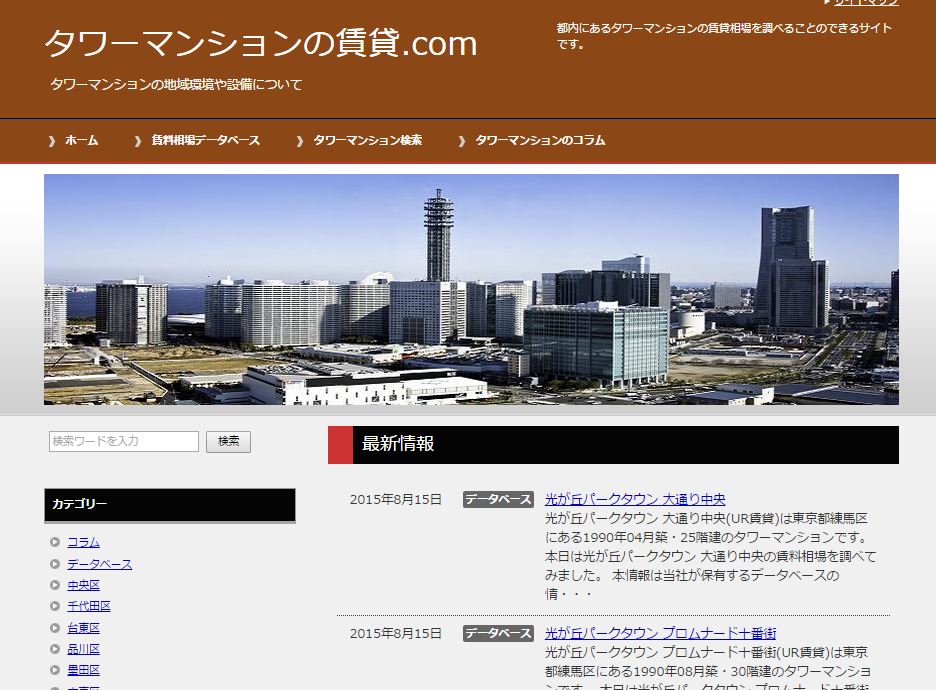Click the skyline header banner image
The width and height of the screenshot is (936, 690).
pyautogui.click(x=471, y=289)
